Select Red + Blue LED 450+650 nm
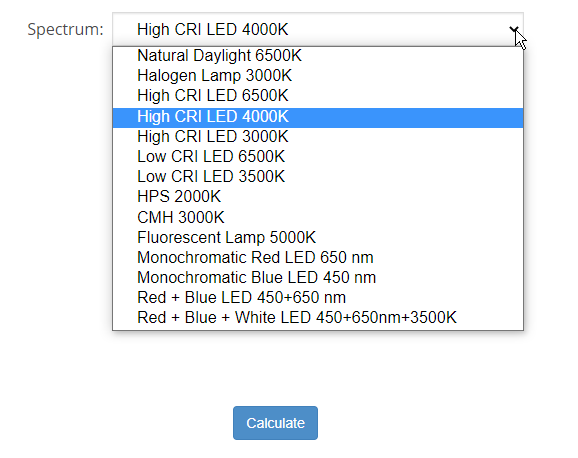Screen dimensions: 578x458 point(318,297)
